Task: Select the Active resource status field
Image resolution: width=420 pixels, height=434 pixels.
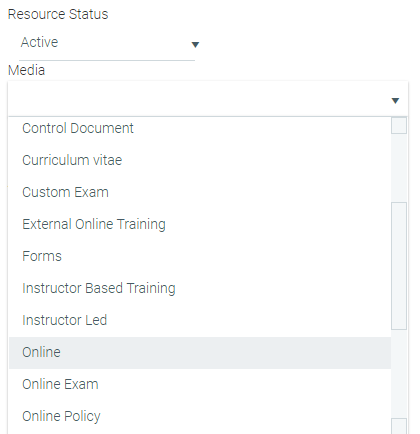Action: [107, 43]
